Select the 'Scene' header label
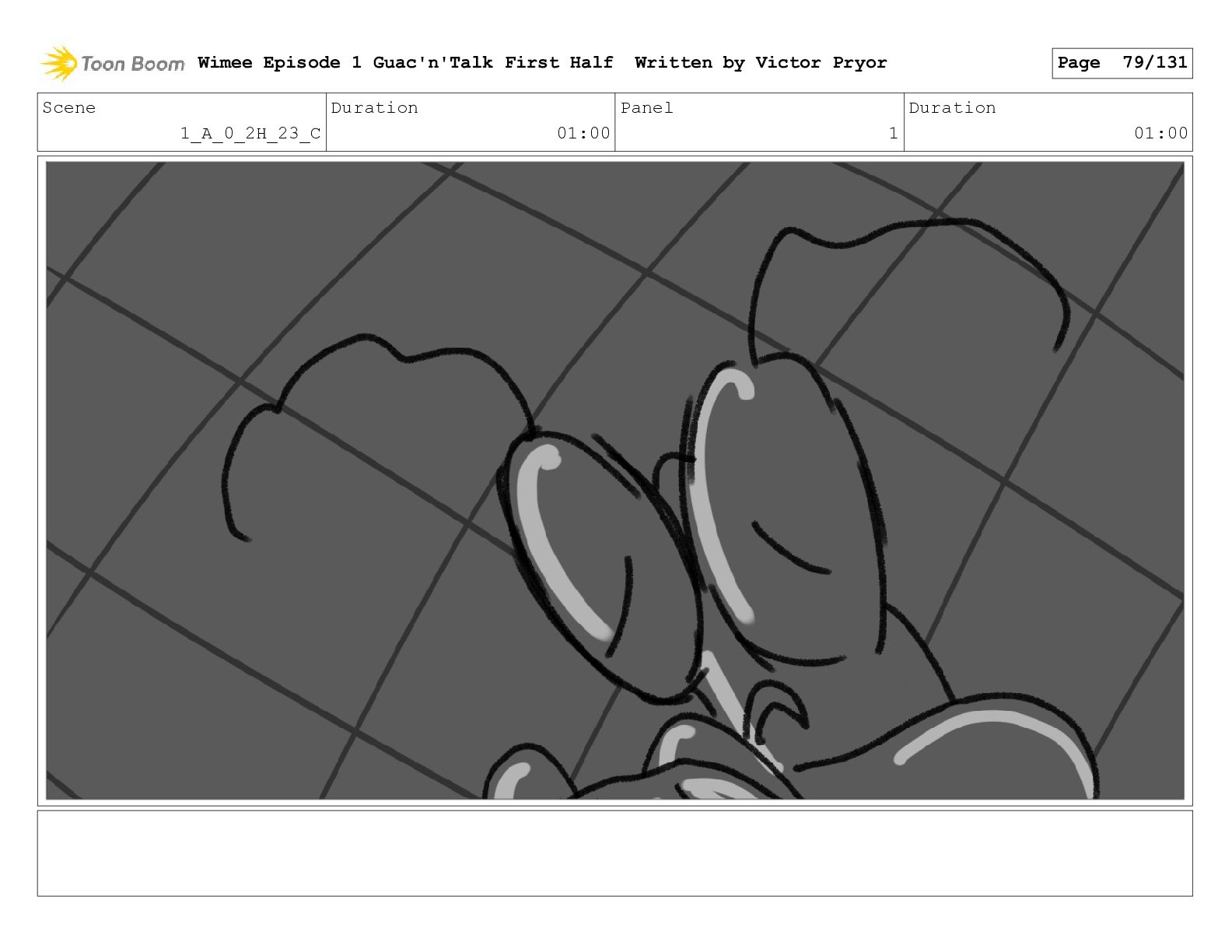 click(x=69, y=107)
